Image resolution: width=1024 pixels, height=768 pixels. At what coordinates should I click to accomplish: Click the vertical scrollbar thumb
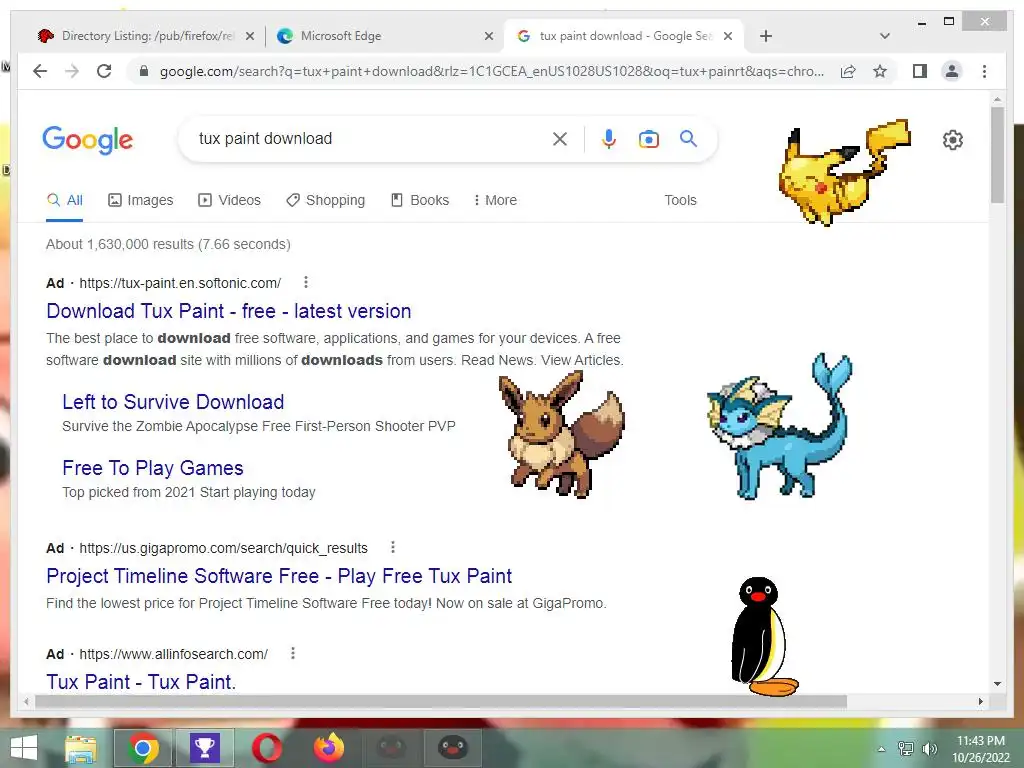click(997, 154)
